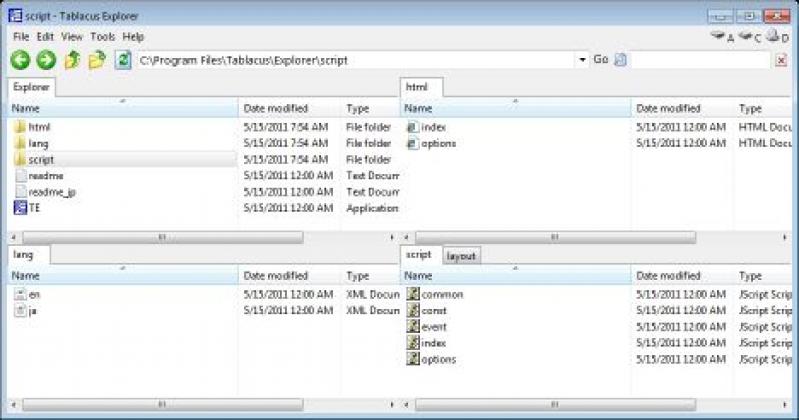799x420 pixels.
Task: Select the options JScript file icon
Action: tap(413, 359)
